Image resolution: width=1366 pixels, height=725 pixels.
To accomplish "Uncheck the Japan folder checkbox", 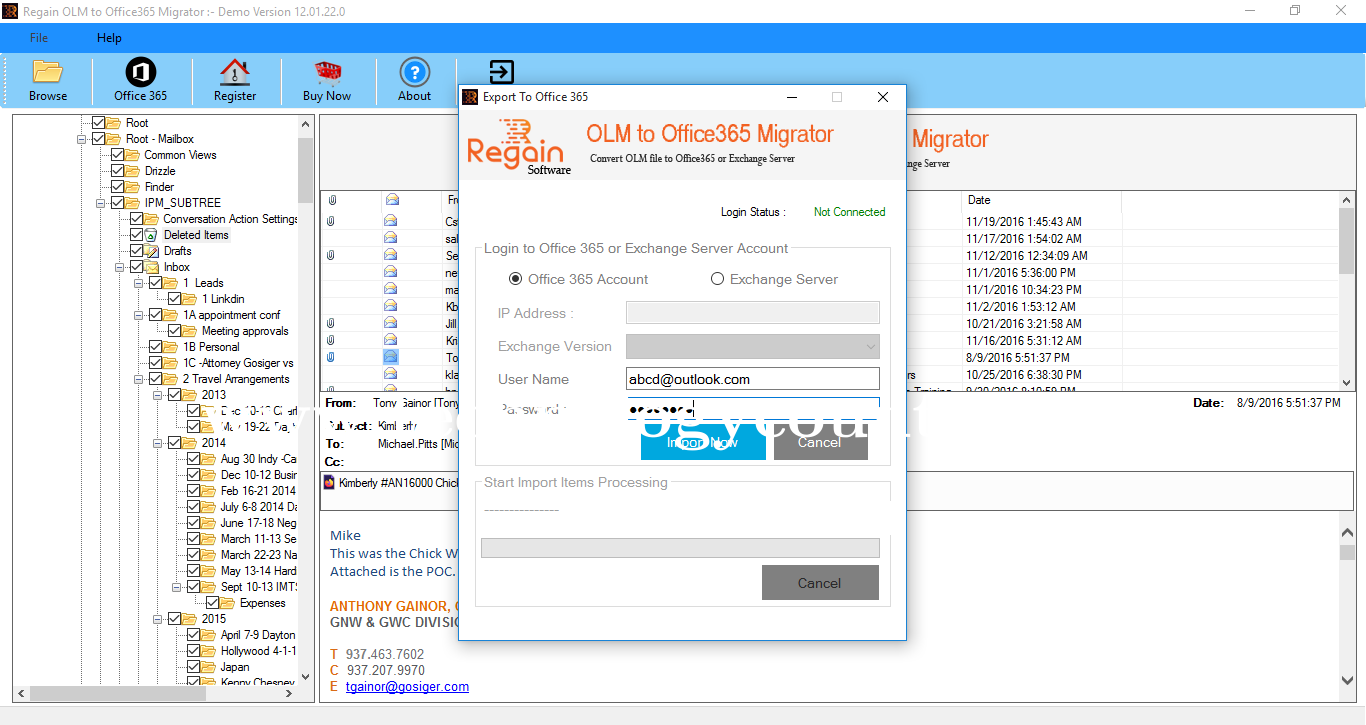I will coord(194,667).
